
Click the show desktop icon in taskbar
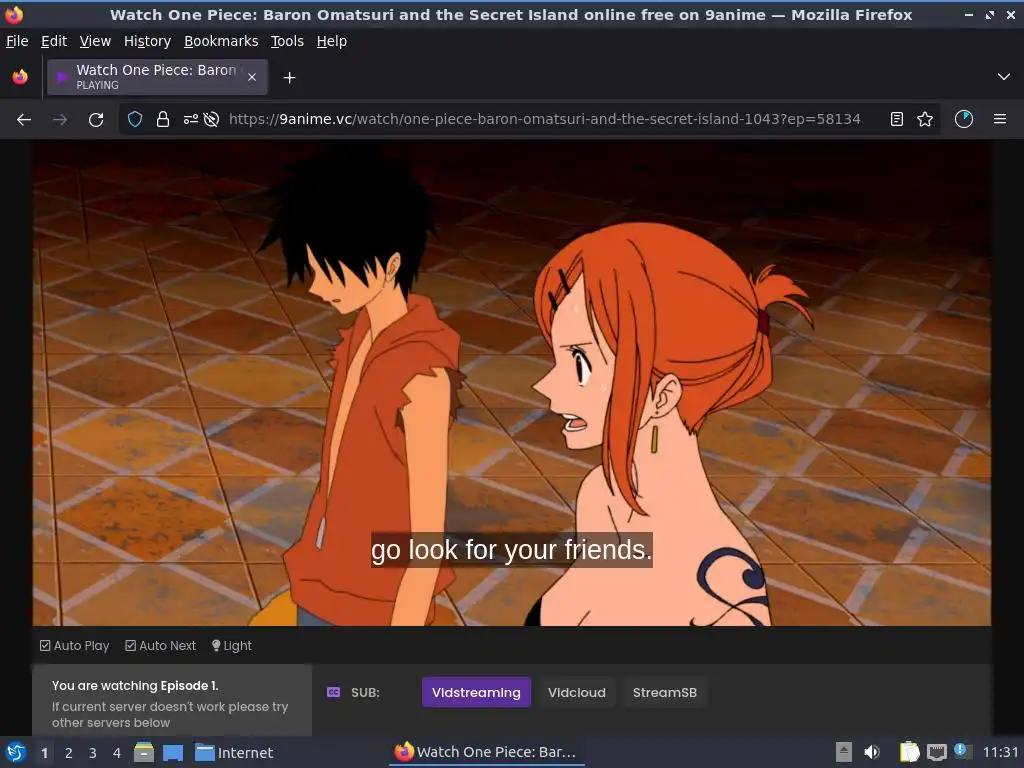click(173, 753)
